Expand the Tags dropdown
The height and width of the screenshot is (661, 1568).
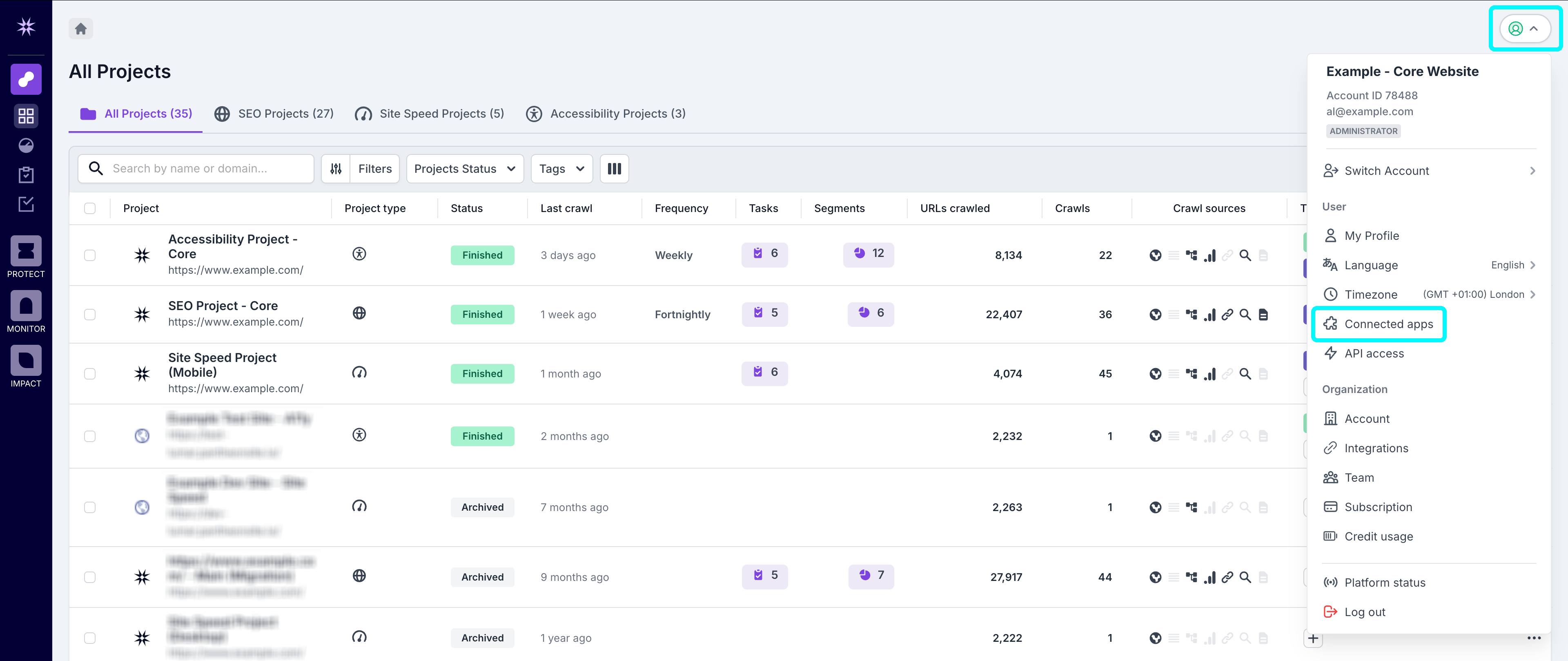561,168
